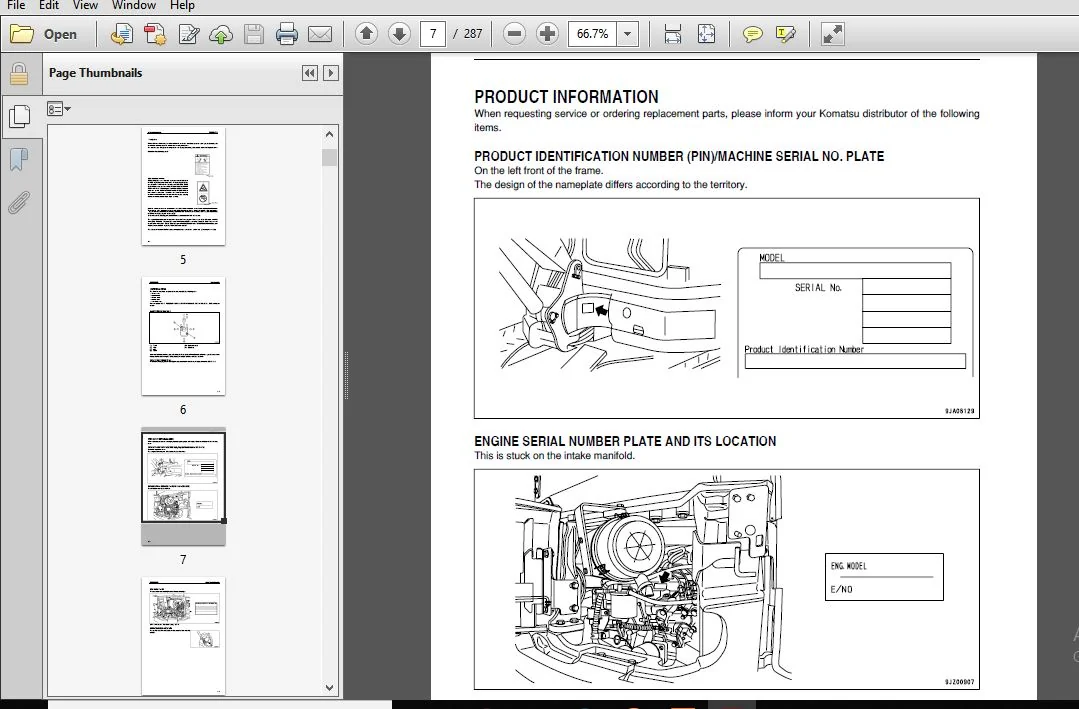This screenshot has width=1079, height=709.
Task: Select the page 6 thumbnail
Action: [x=183, y=336]
